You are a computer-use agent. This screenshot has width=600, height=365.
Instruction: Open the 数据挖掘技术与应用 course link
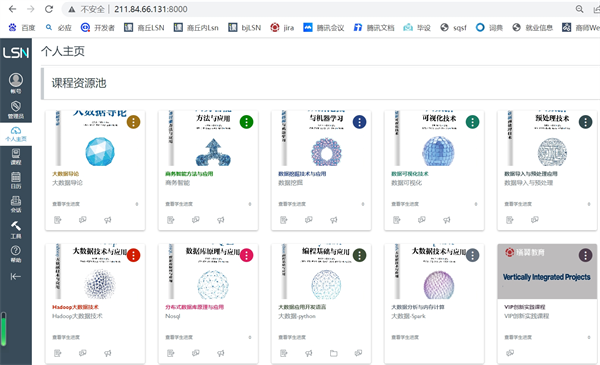302,174
